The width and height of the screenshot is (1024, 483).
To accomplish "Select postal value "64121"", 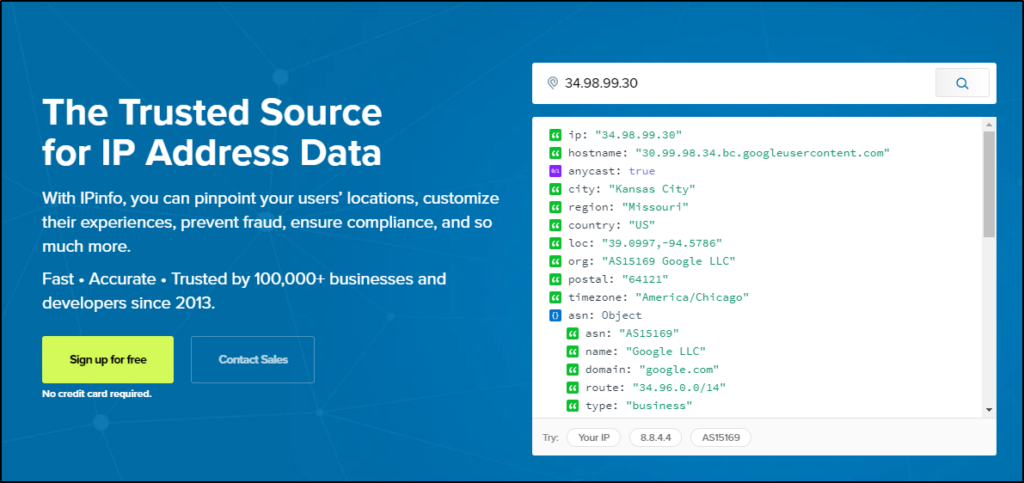I will point(645,279).
